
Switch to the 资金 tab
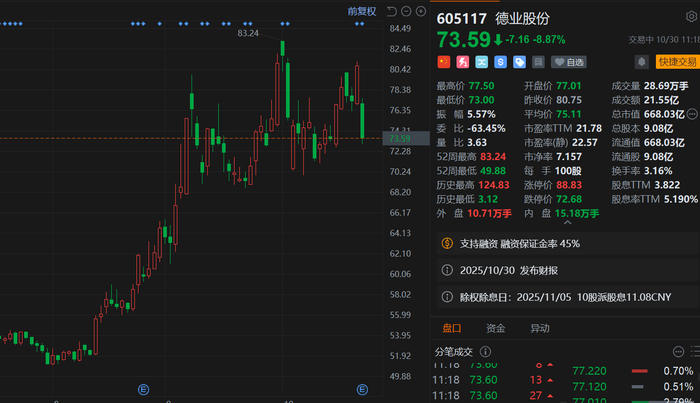point(496,328)
